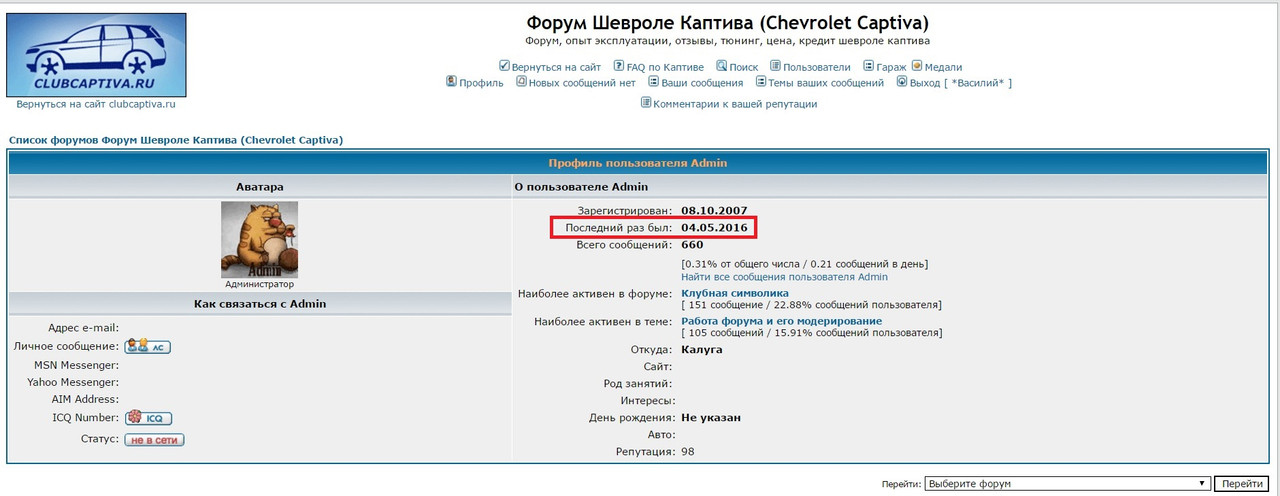Screen dimensions: 1280x496
Task: Open 'Вернуться на сайт' menu link
Action: coord(556,67)
